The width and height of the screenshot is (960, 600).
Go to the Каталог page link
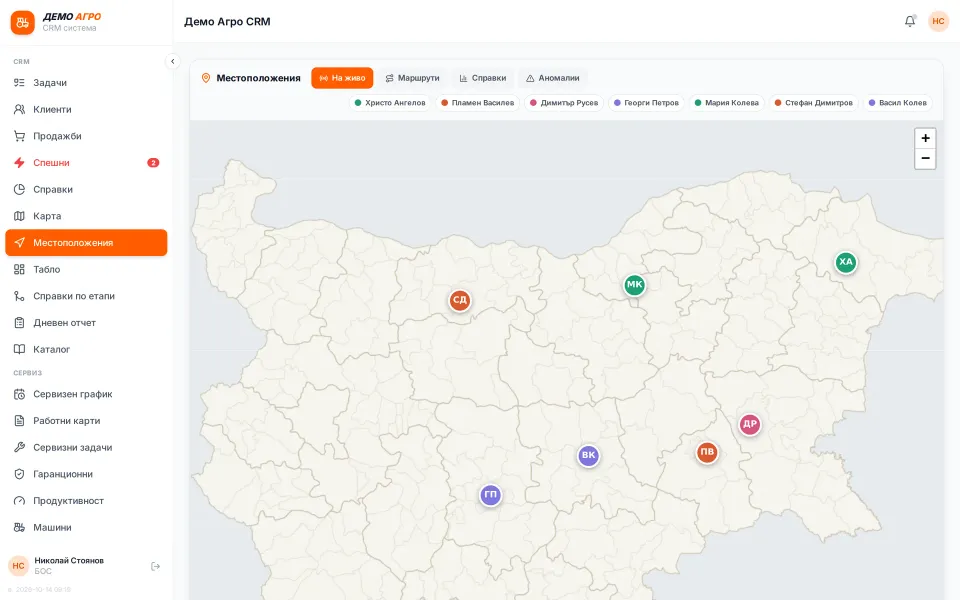coord(86,349)
